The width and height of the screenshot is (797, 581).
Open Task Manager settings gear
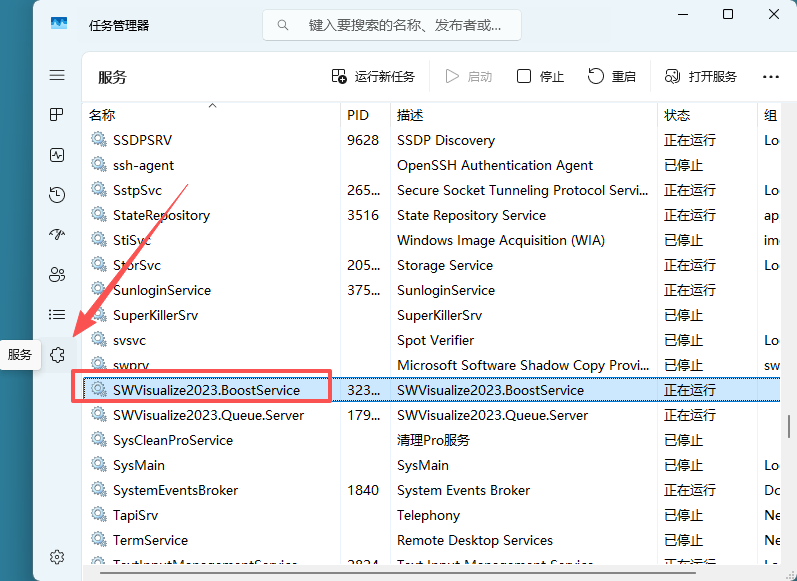tap(57, 557)
